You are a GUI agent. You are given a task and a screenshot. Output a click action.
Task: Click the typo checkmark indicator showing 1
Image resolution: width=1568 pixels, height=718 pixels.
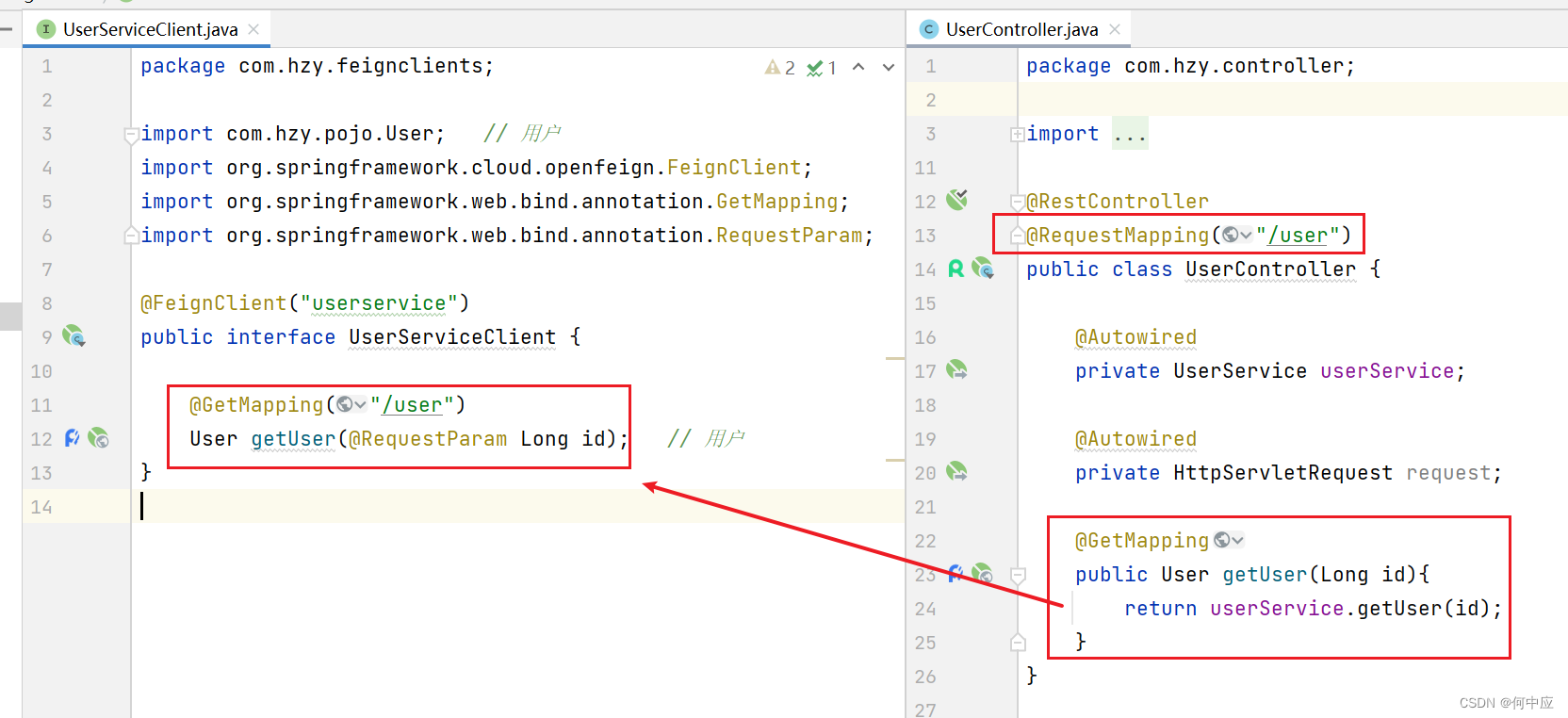(x=822, y=68)
